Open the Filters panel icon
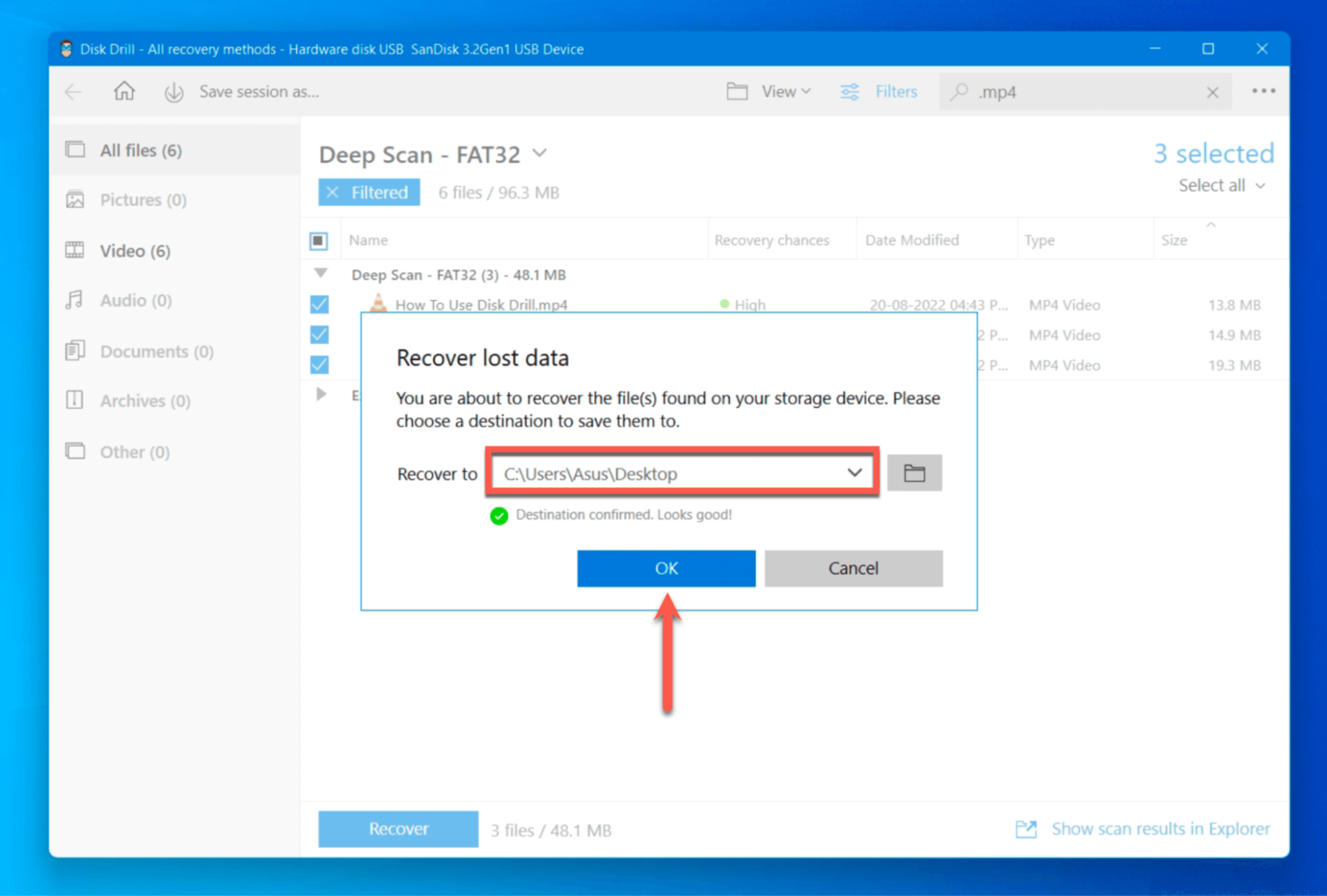 [849, 91]
